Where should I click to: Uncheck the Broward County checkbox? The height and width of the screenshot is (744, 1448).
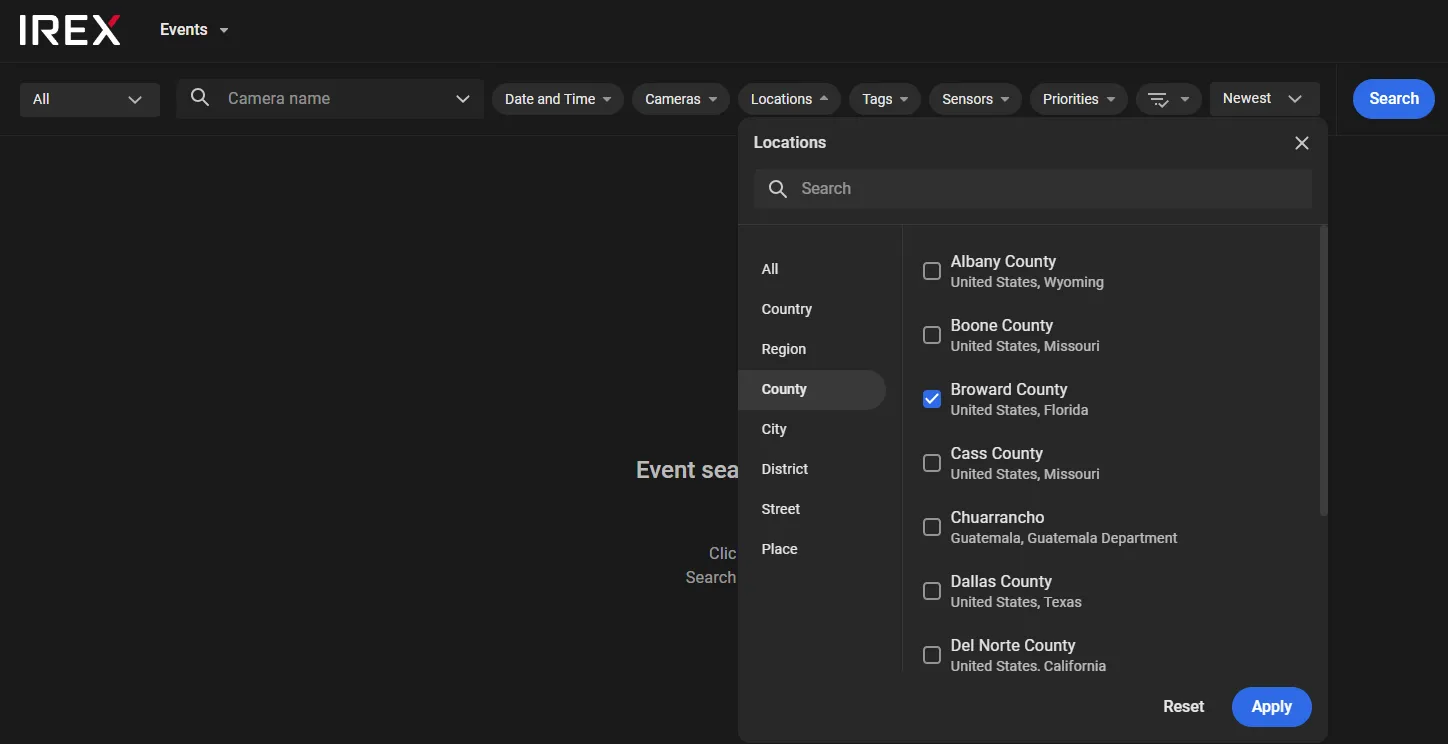click(x=932, y=399)
